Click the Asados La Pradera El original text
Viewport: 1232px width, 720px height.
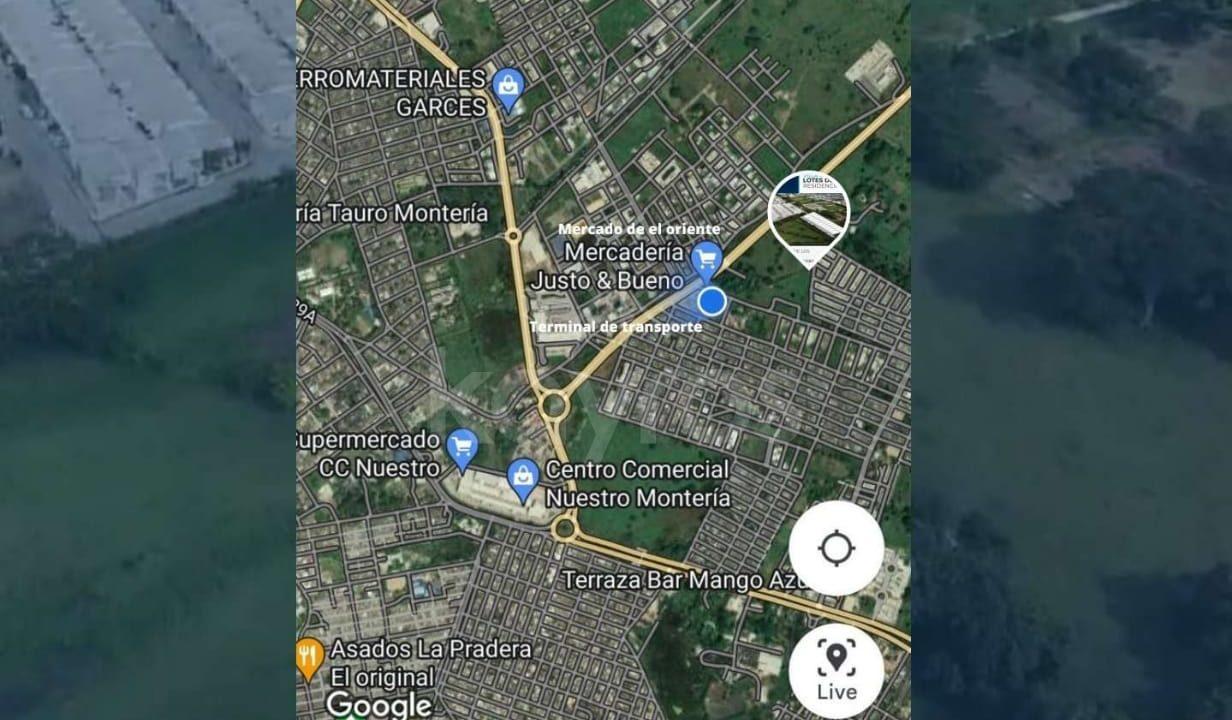tap(431, 662)
